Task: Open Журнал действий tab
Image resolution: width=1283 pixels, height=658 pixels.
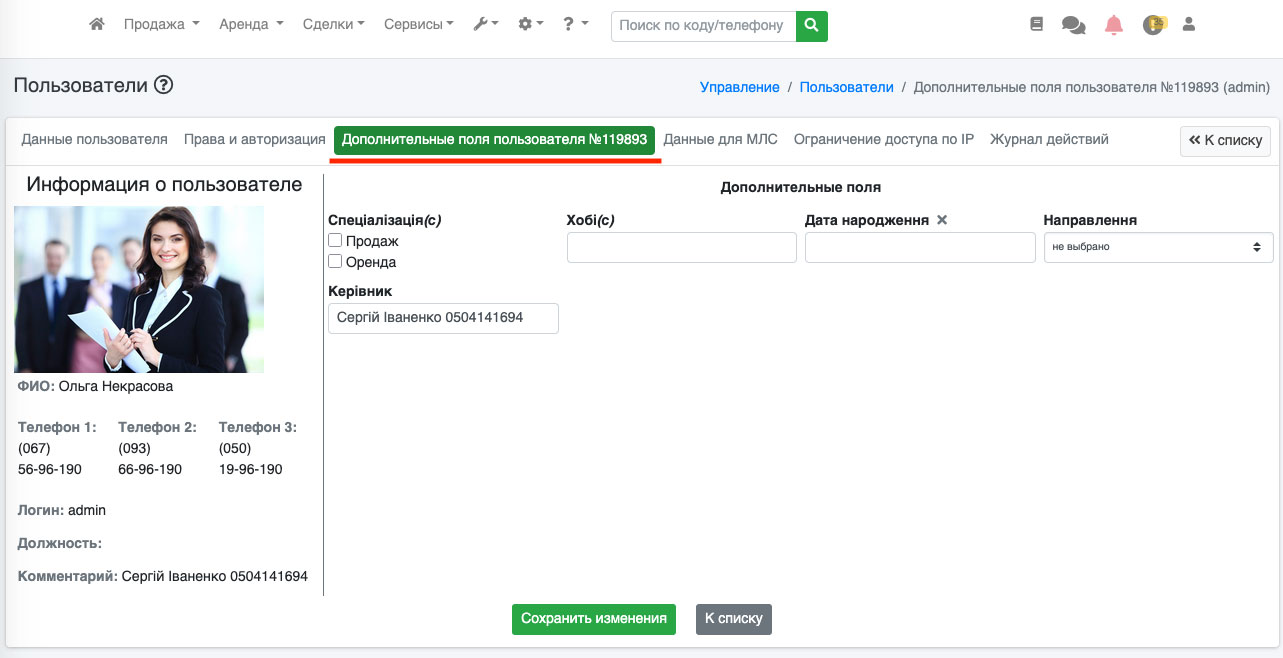Action: point(1049,139)
